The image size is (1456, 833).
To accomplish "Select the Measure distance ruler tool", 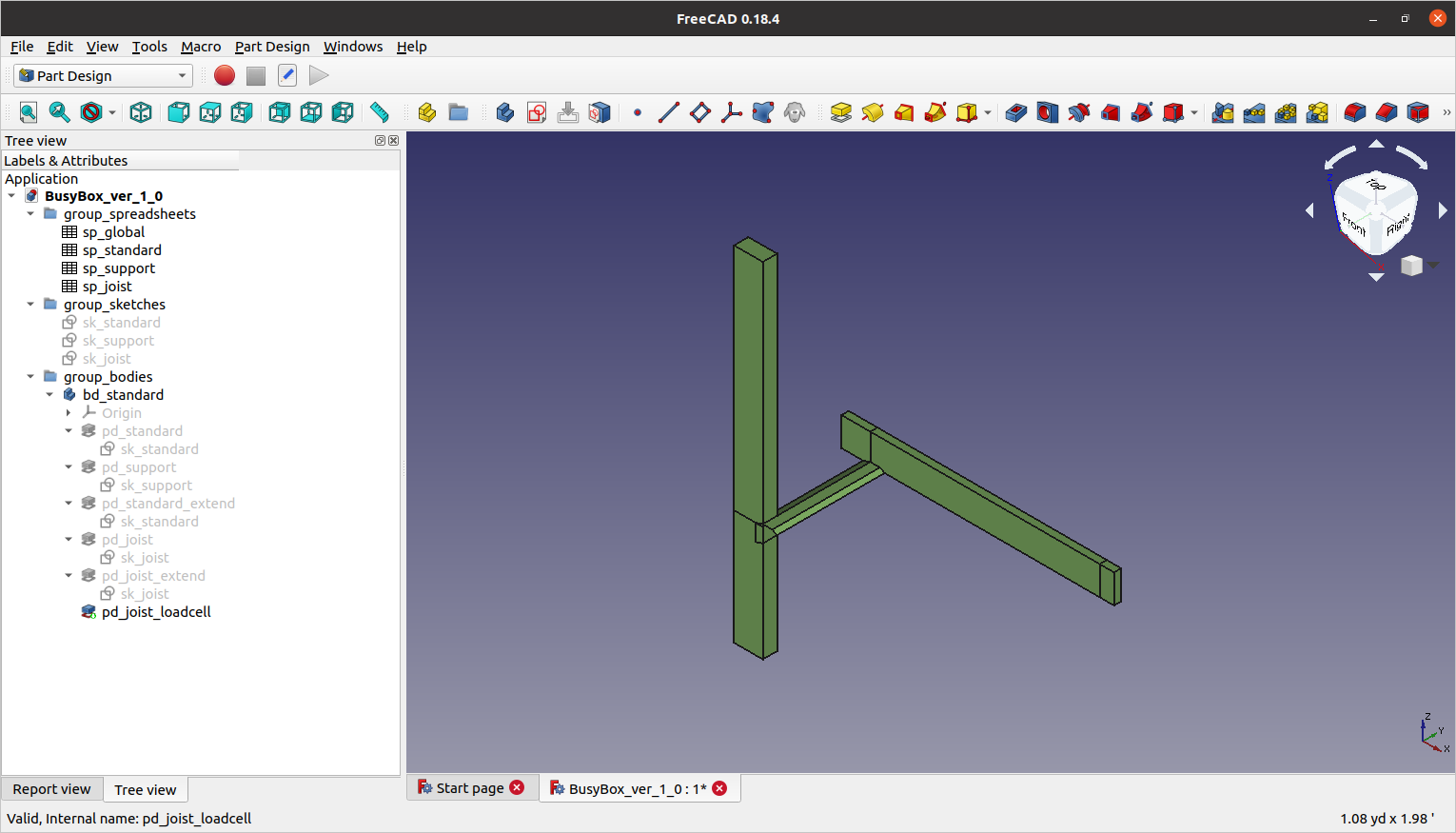I will click(x=380, y=112).
